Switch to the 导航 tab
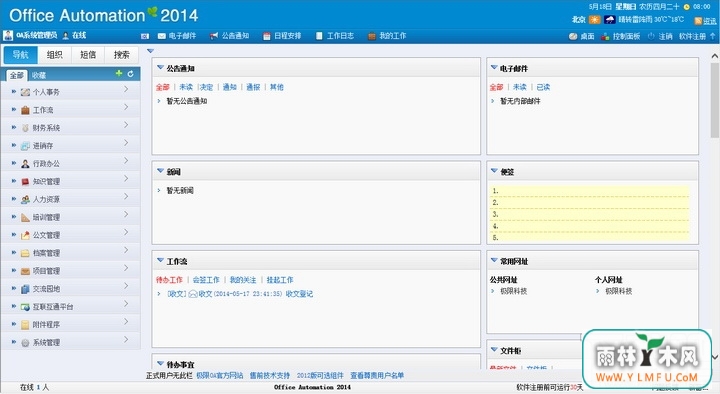 click(21, 55)
